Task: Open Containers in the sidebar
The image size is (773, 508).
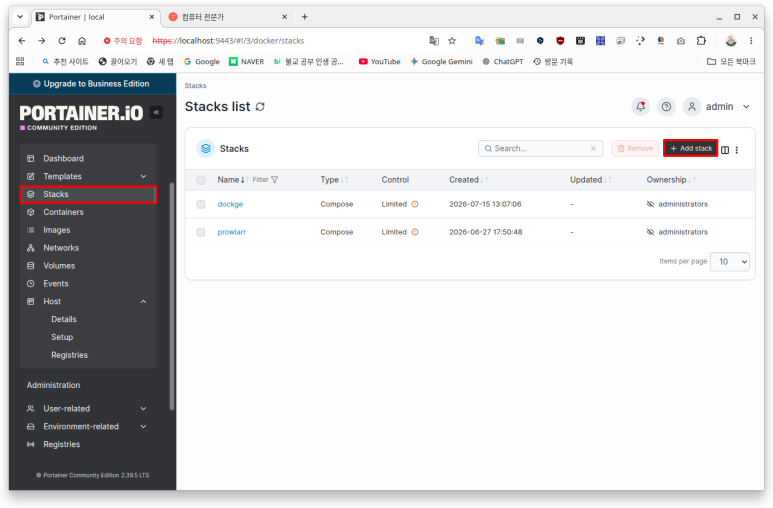Action: pos(88,212)
